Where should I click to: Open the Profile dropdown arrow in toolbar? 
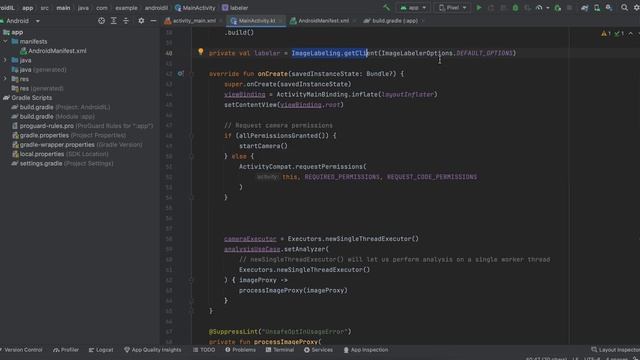(547, 8)
